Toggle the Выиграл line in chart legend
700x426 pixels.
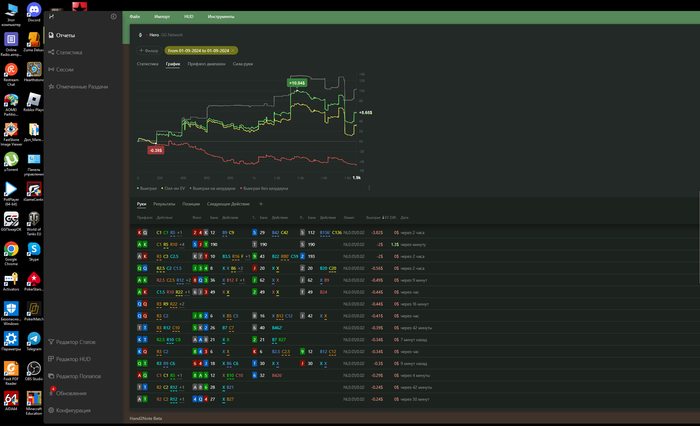(x=147, y=186)
